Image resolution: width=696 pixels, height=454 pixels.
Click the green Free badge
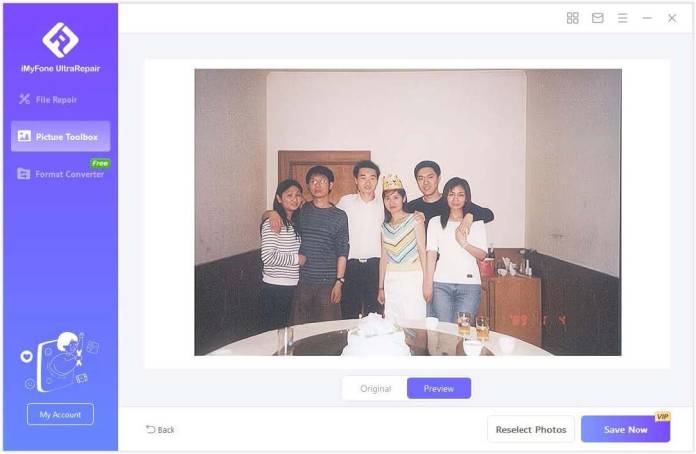(x=100, y=163)
